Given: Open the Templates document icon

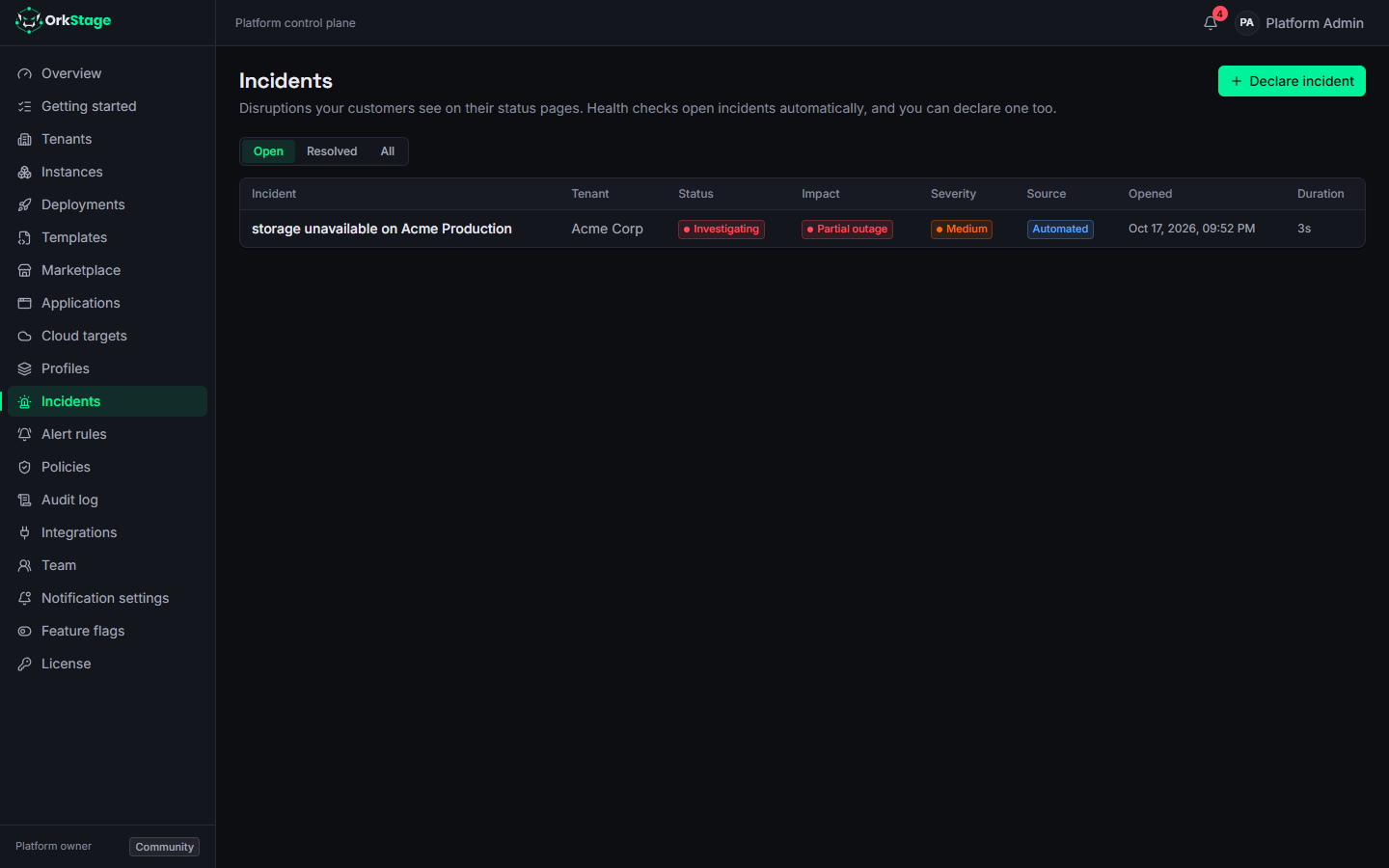Looking at the screenshot, I should pos(25,237).
